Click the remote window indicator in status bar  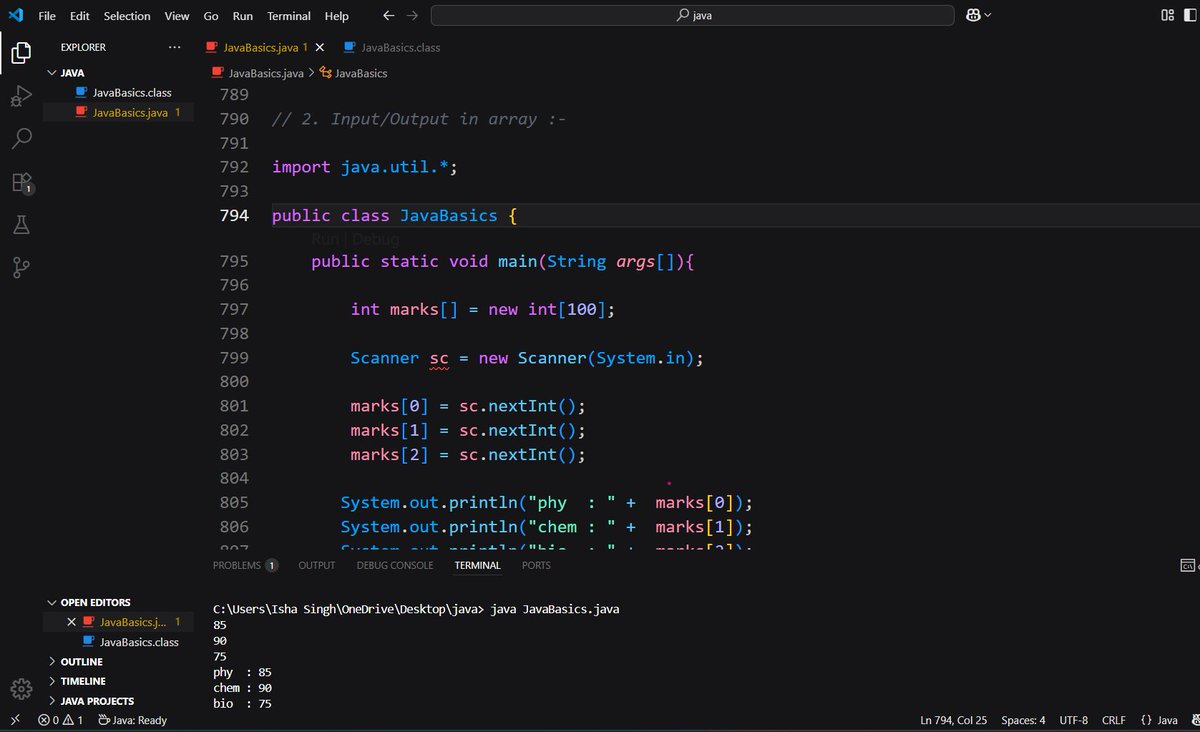click(15, 720)
